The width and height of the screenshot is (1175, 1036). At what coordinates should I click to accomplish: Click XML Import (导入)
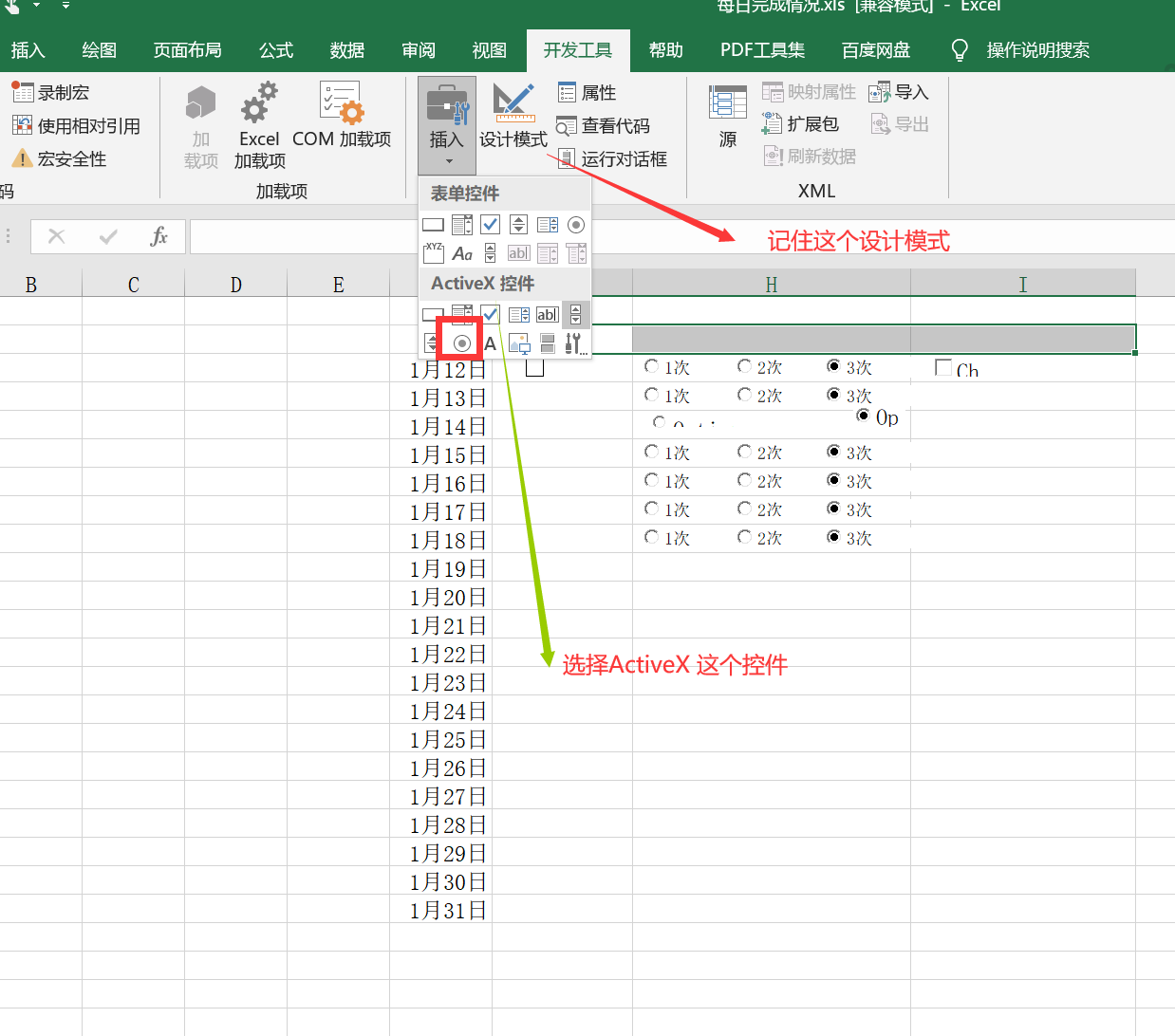tap(898, 92)
